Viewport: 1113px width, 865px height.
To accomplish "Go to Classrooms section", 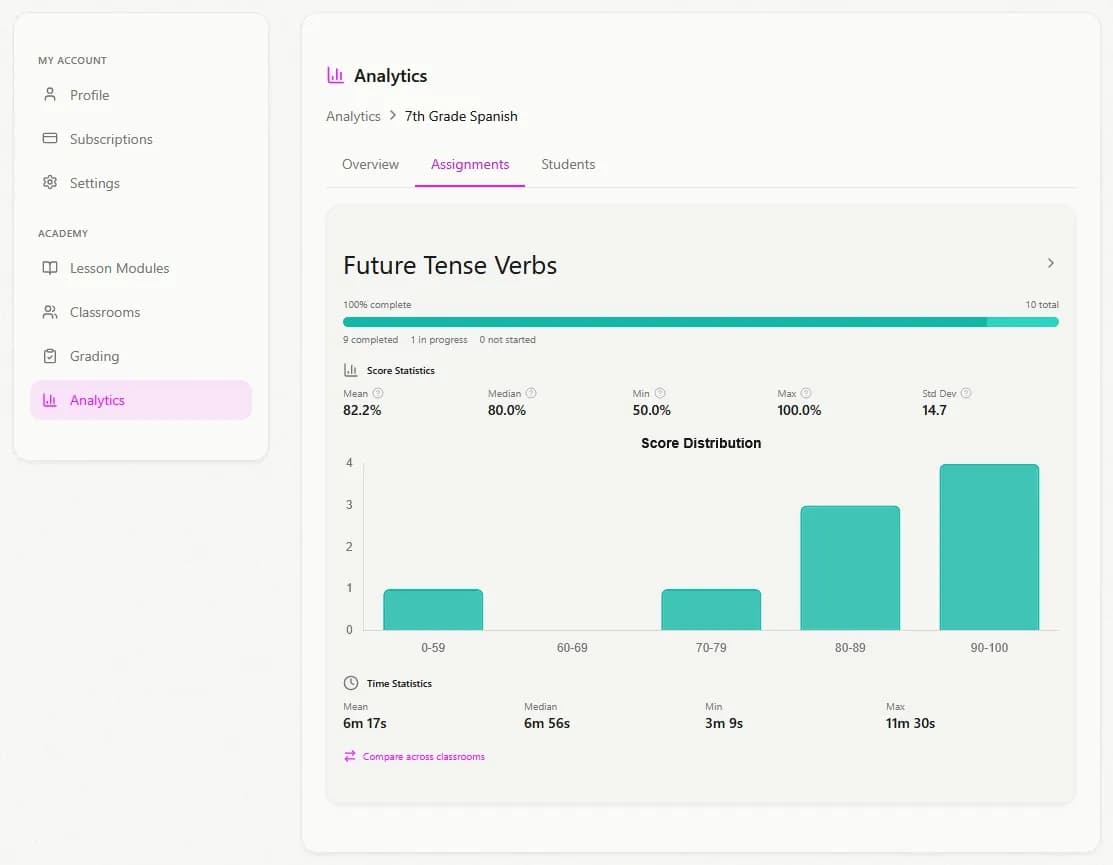I will tap(141, 312).
